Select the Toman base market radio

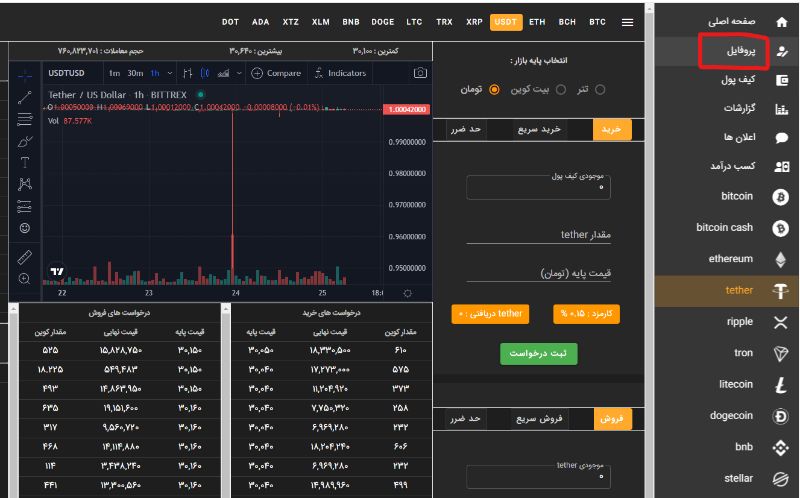[494, 90]
